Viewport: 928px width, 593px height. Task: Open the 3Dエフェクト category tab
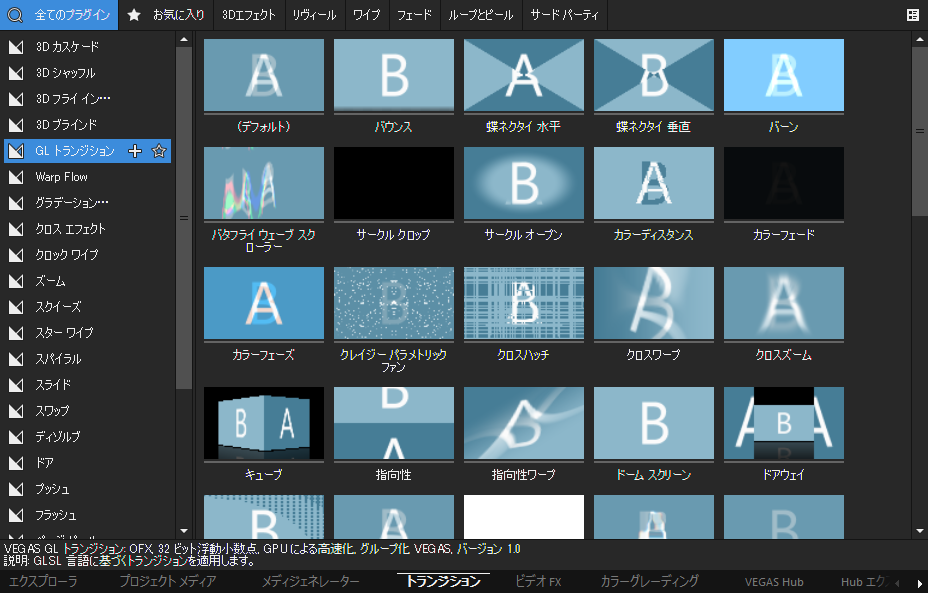248,15
